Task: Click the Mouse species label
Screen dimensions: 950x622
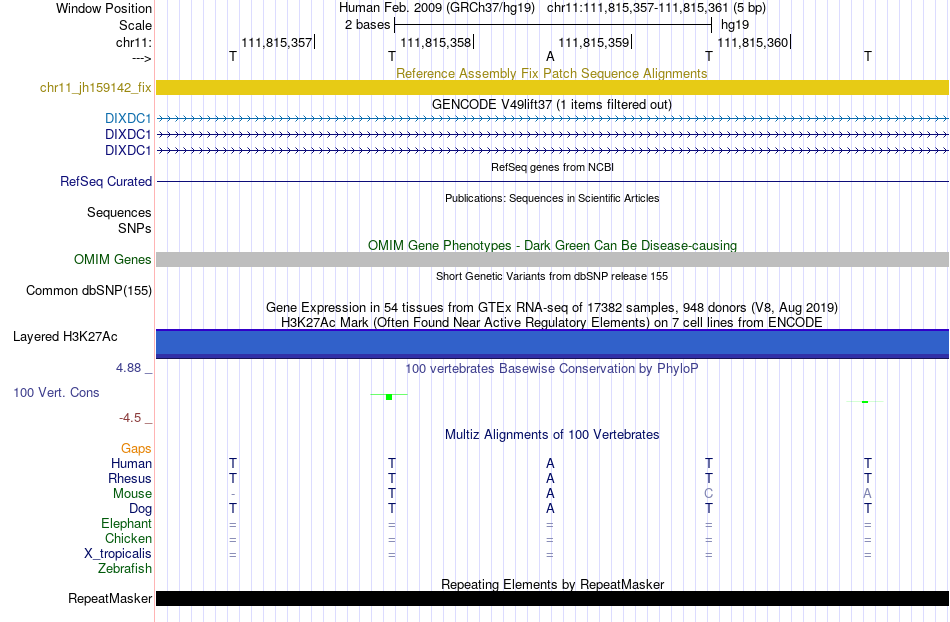Action: pyautogui.click(x=132, y=494)
